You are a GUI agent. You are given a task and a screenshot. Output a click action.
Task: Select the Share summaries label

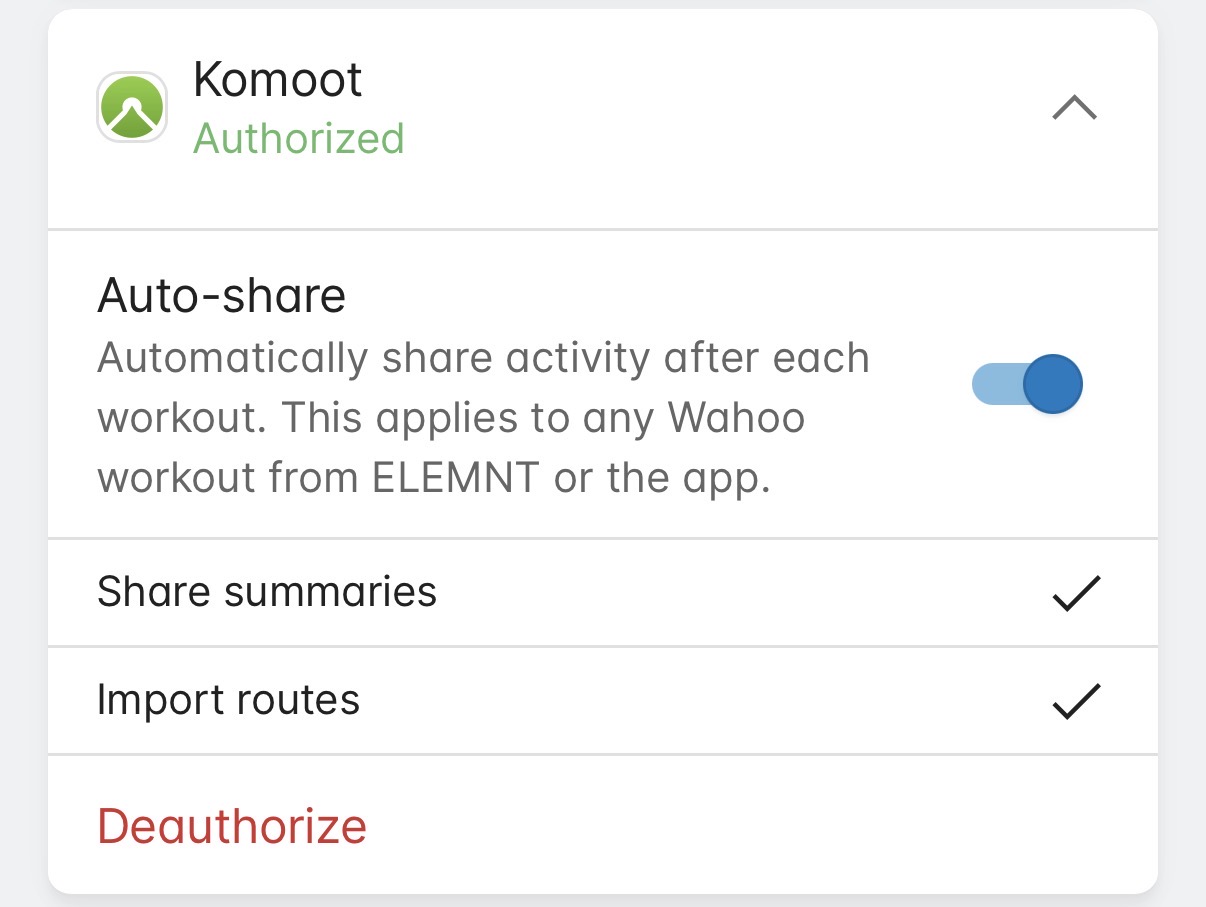click(267, 592)
